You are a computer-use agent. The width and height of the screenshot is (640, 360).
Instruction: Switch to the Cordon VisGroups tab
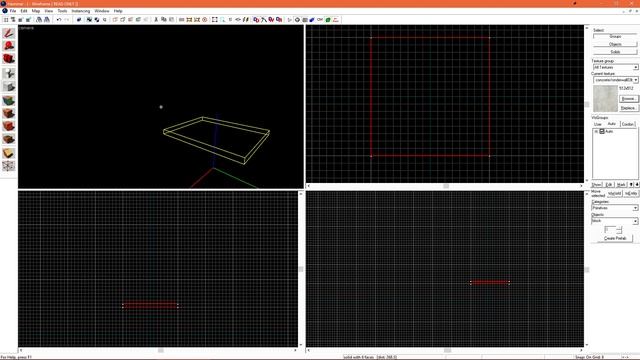[628, 124]
